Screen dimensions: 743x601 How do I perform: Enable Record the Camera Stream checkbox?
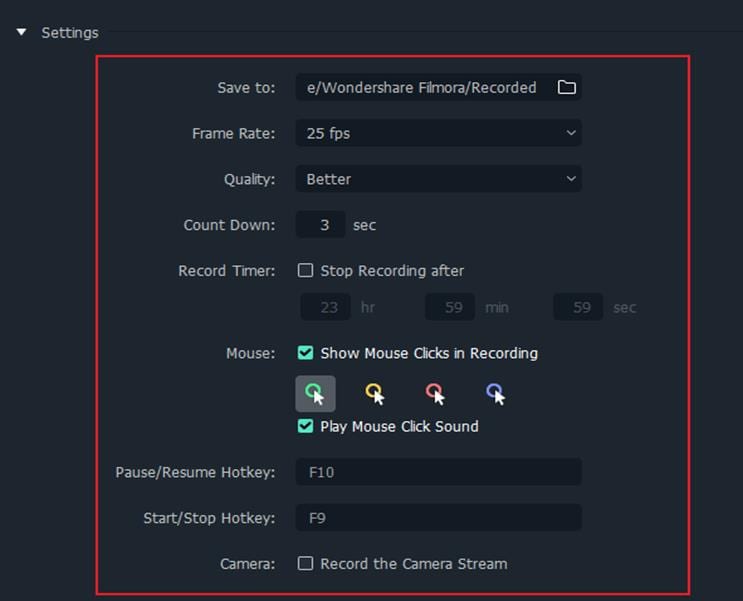coord(305,563)
